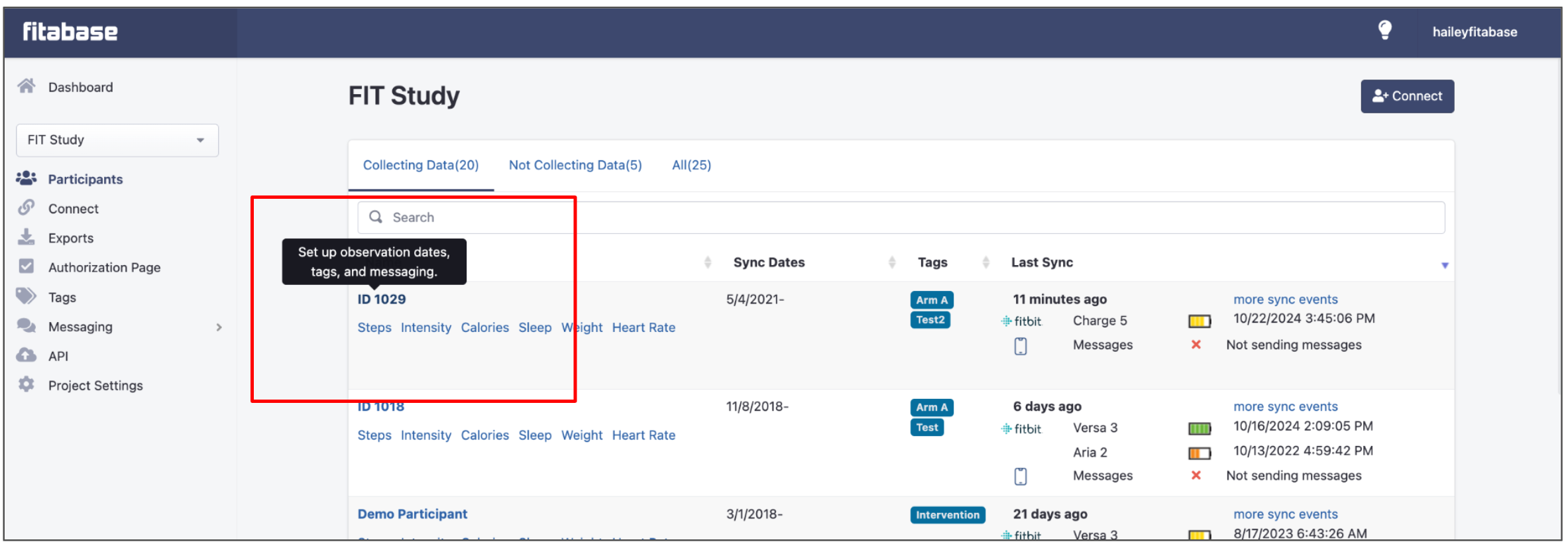Click the Tags icon in sidebar
The width and height of the screenshot is (1568, 550).
(x=27, y=296)
